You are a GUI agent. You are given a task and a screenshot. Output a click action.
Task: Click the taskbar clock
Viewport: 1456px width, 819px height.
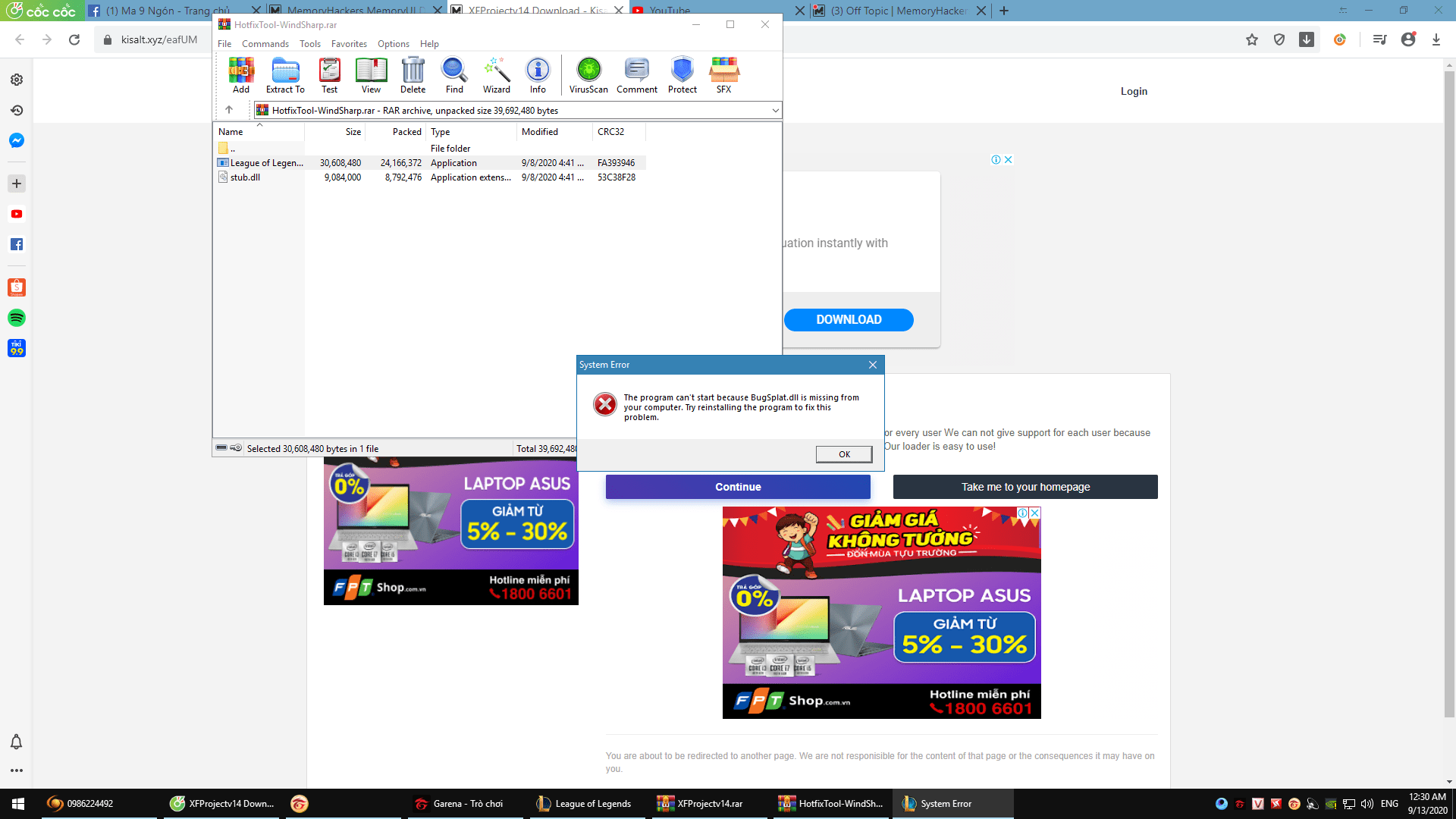1427,804
